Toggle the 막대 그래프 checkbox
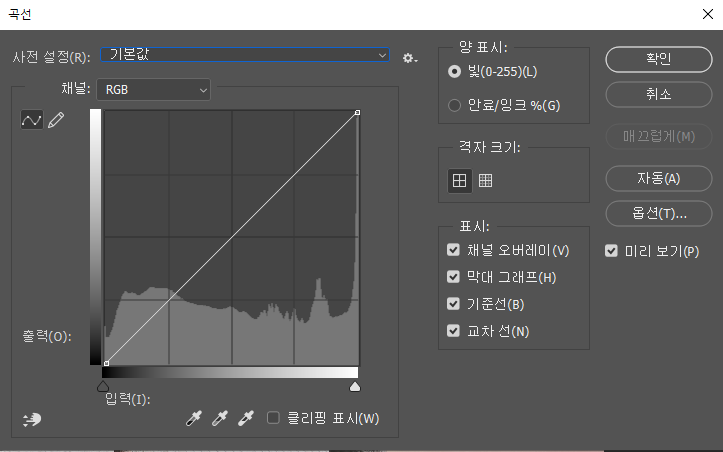The height and width of the screenshot is (452, 723). [x=453, y=277]
